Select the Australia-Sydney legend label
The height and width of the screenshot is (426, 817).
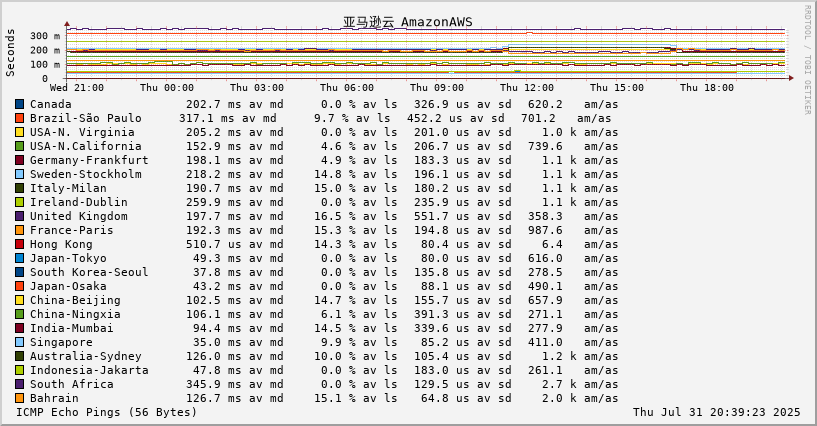coord(85,356)
